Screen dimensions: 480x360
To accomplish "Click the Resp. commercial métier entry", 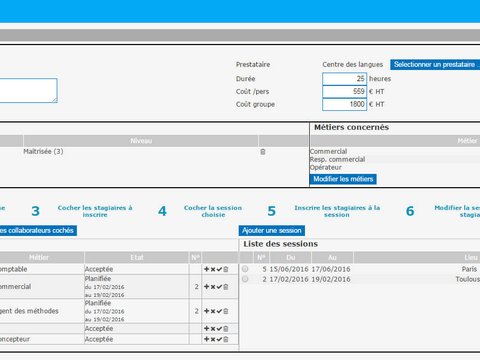I will pyautogui.click(x=337, y=159).
